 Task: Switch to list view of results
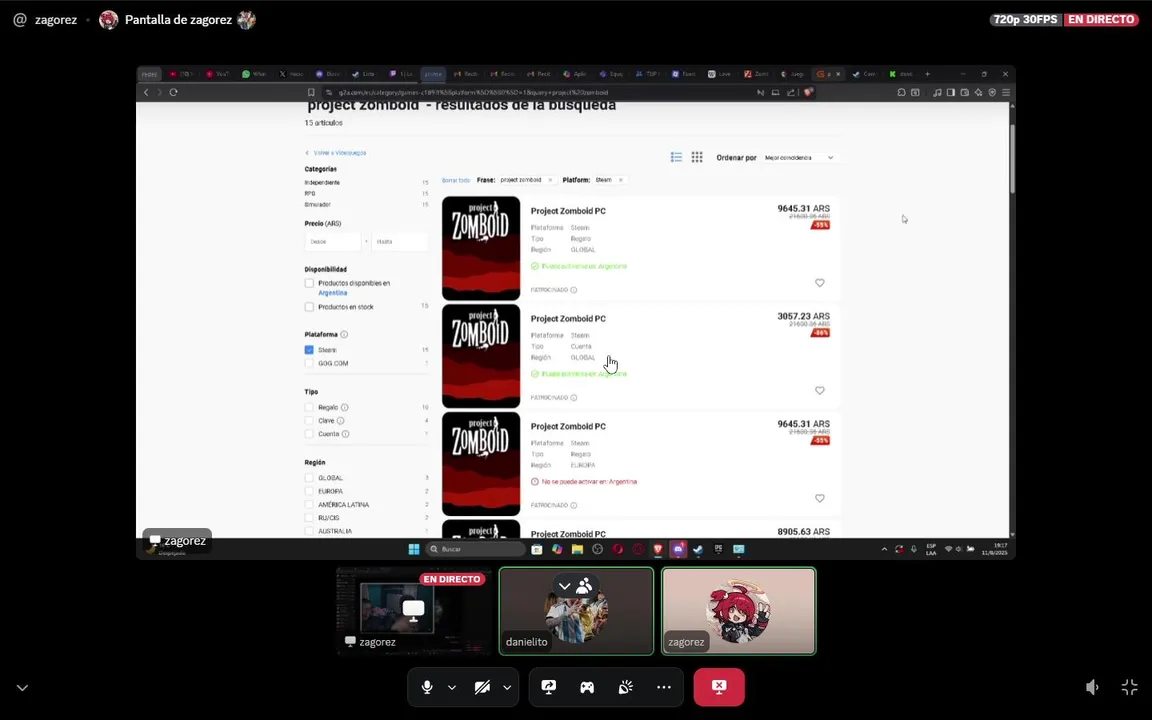point(676,157)
